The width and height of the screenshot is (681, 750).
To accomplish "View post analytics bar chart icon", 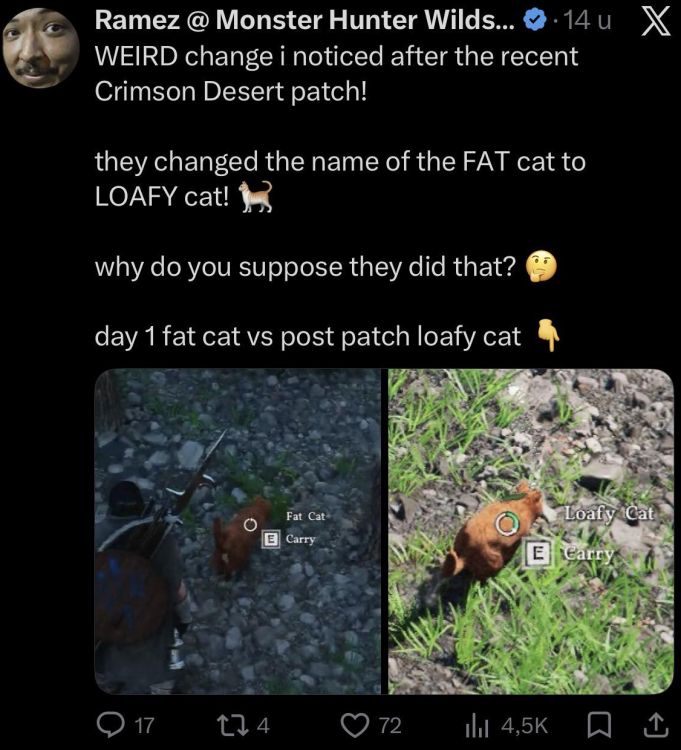I will tap(476, 726).
